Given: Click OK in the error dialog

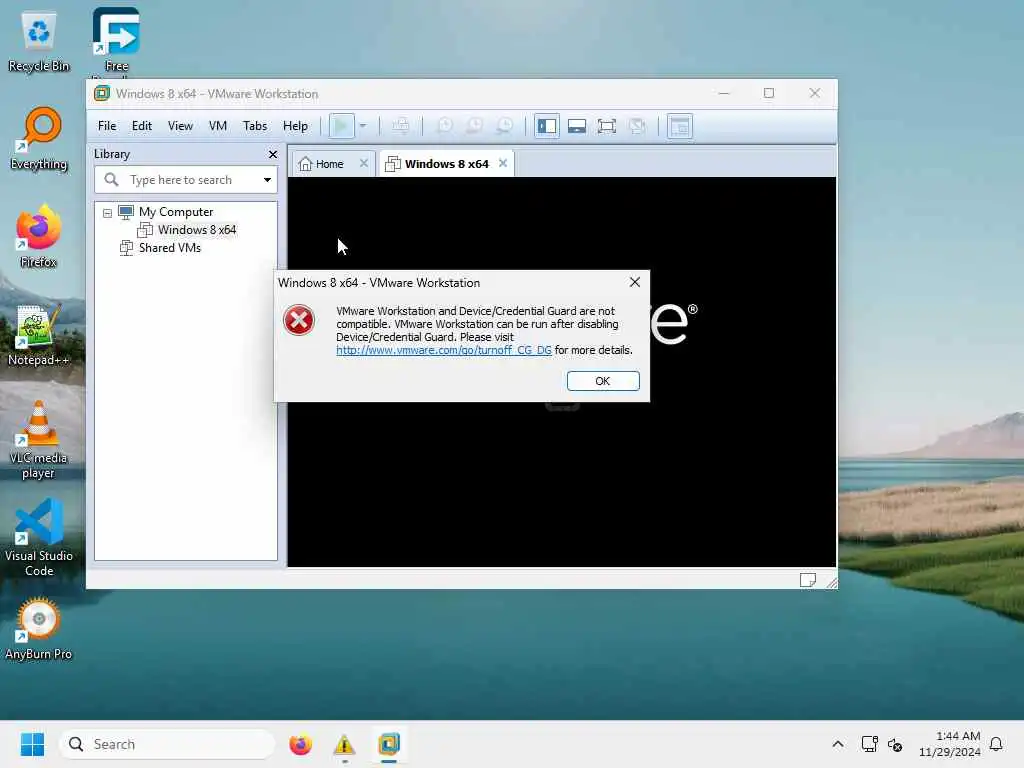Looking at the screenshot, I should click(603, 381).
